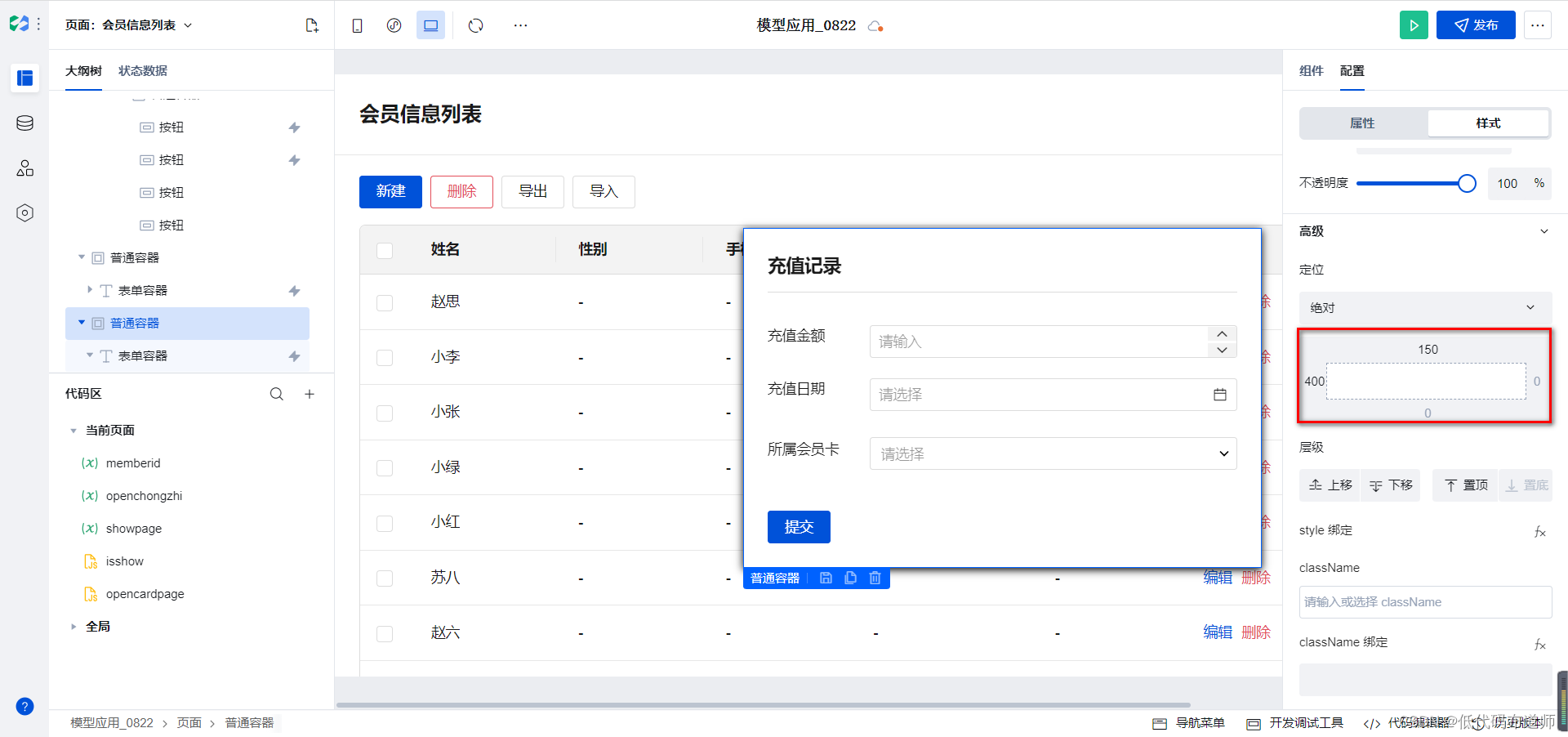Open the hexagon settings sidebar icon
Screen dimensions: 1568x737
tap(24, 213)
